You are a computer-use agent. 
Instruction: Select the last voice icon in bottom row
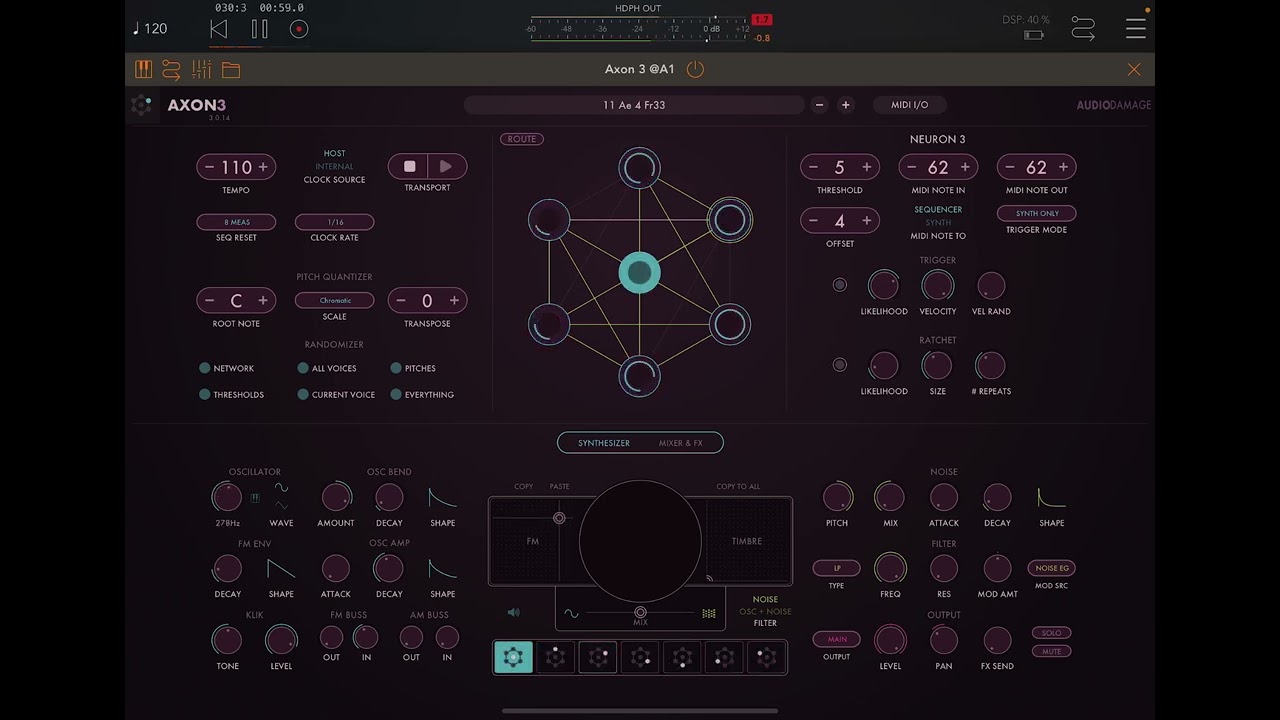click(766, 657)
